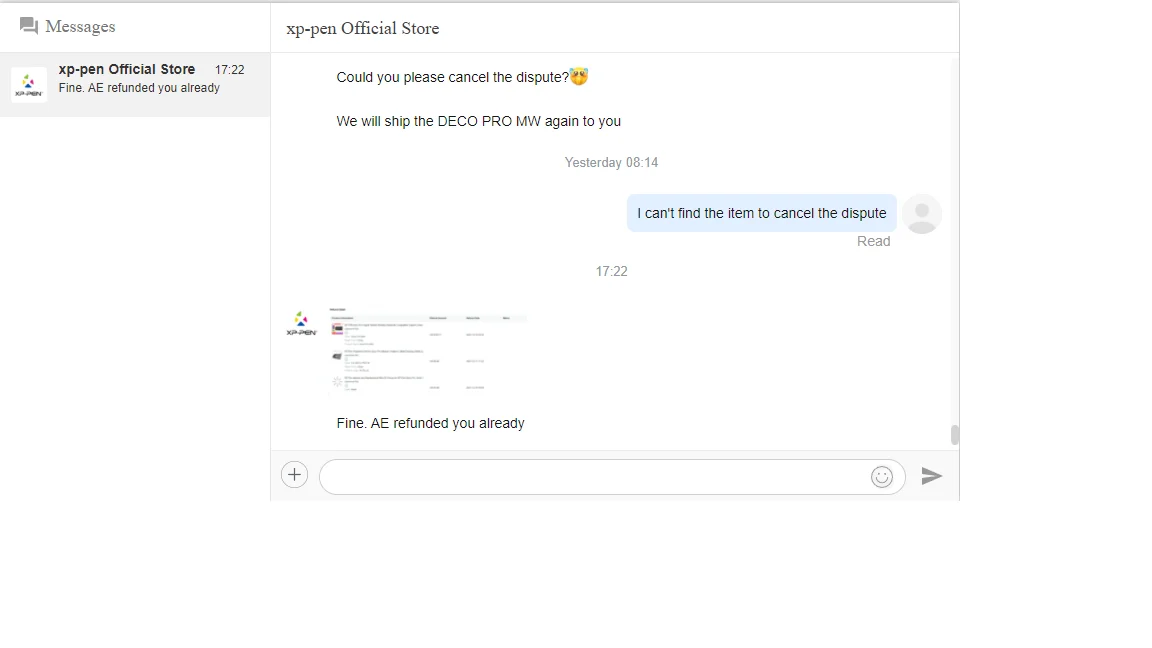Click the xp-pen Official Store chat header
Screen dimensions: 1152x648
pos(363,28)
